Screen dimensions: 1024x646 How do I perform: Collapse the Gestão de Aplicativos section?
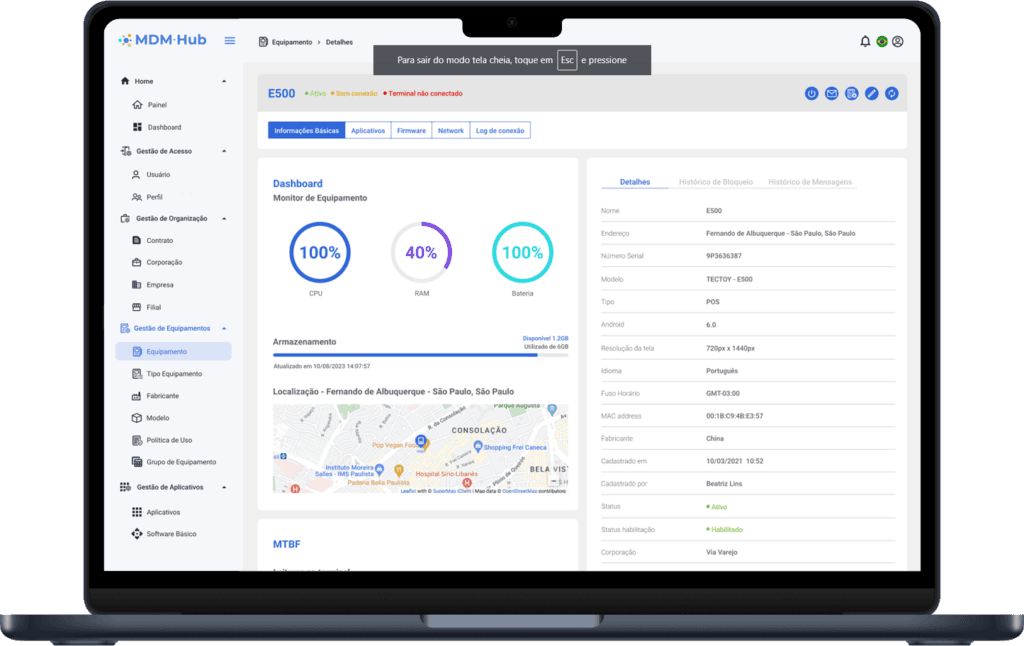(x=224, y=487)
